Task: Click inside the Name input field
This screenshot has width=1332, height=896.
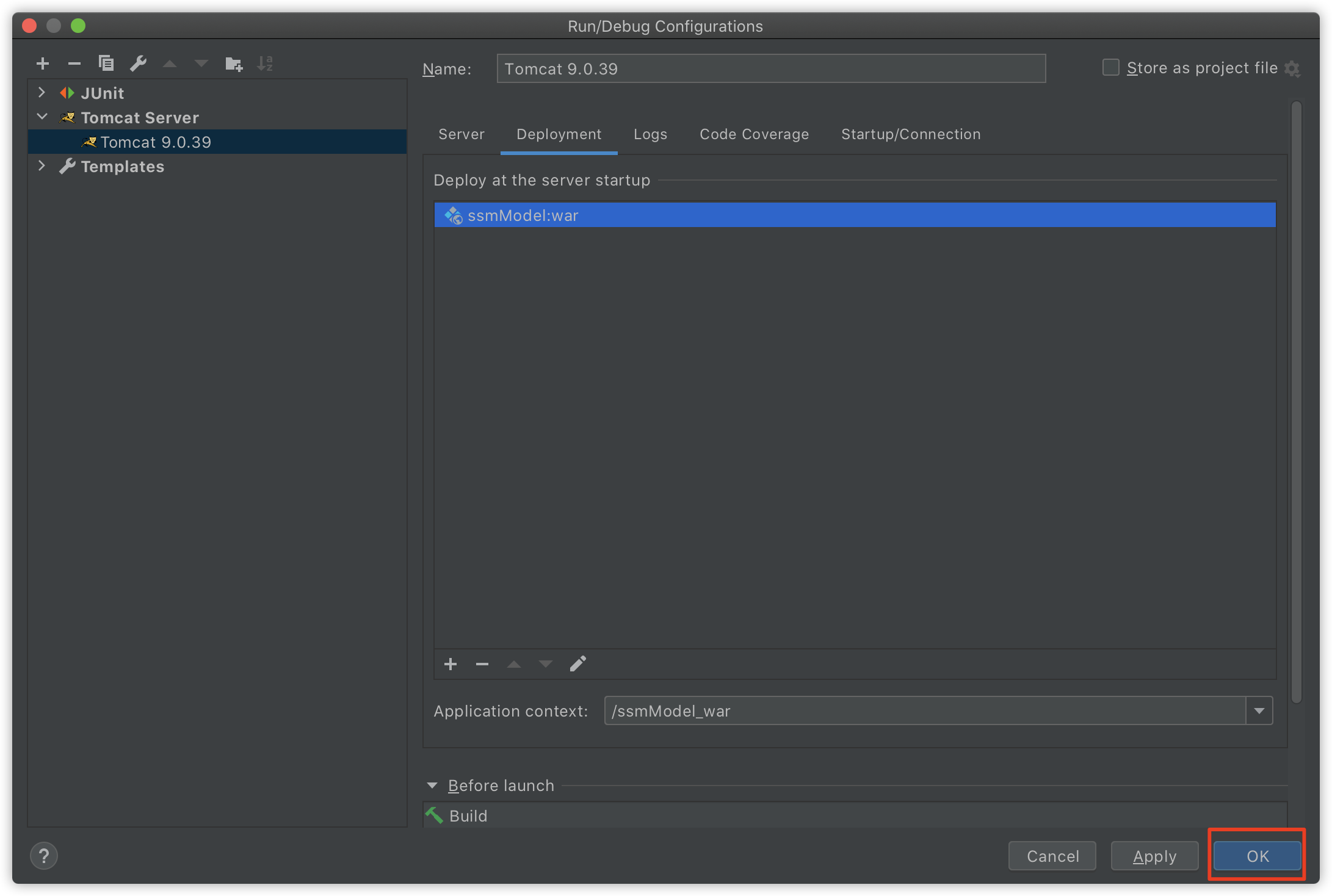Action: pyautogui.click(x=769, y=68)
